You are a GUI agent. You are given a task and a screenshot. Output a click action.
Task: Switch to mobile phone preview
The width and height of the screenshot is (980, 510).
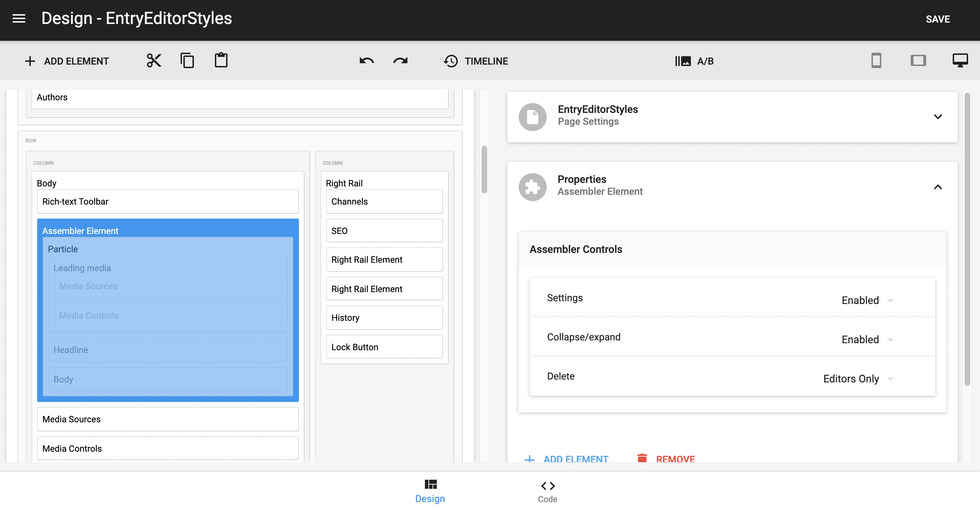876,61
